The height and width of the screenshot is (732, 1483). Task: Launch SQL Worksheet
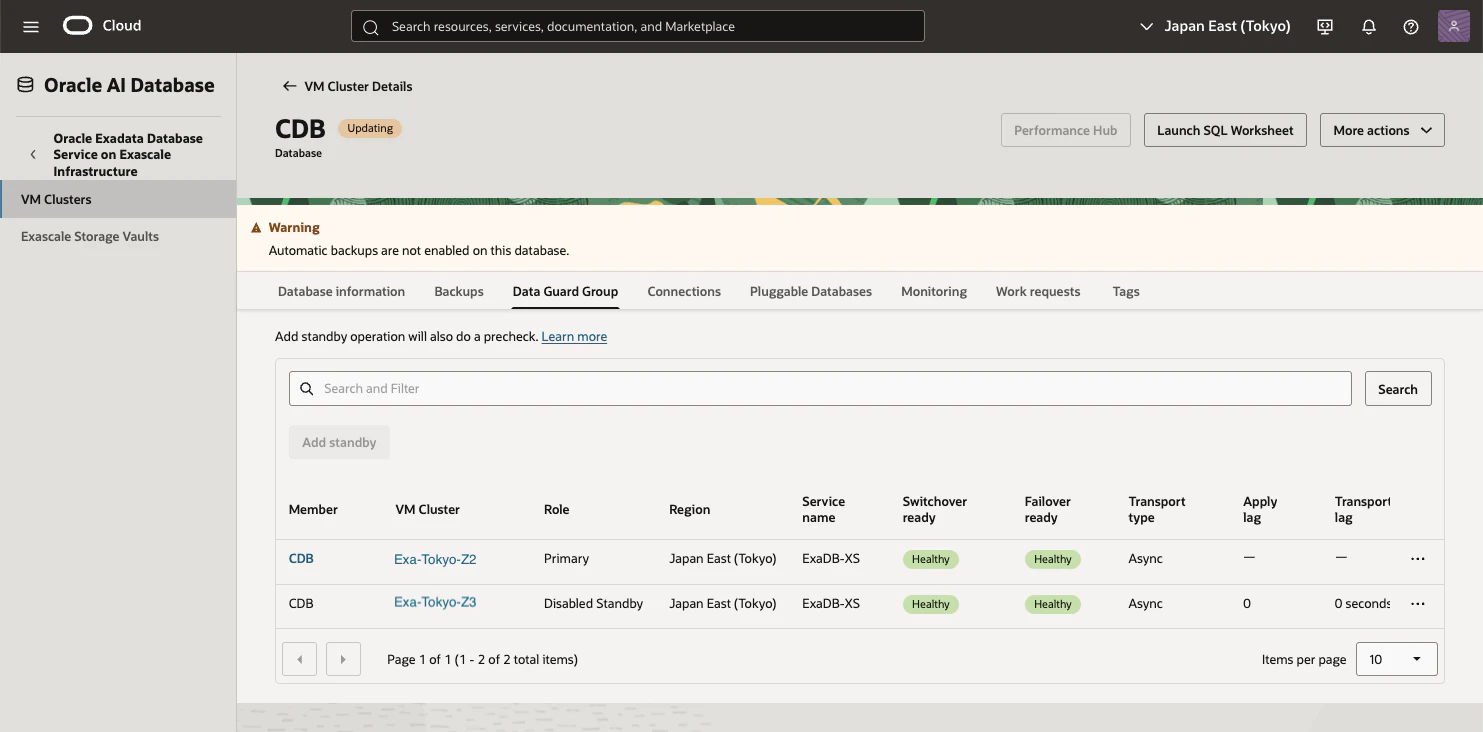tap(1225, 130)
